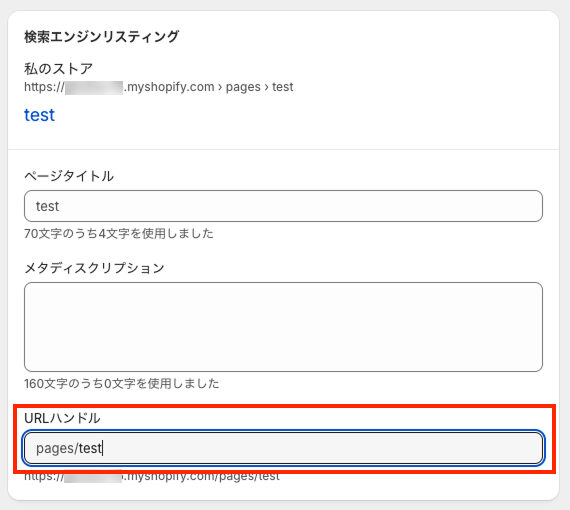Screen dimensions: 570x510
Task: Click the URLハンドル field label
Action: (62, 418)
